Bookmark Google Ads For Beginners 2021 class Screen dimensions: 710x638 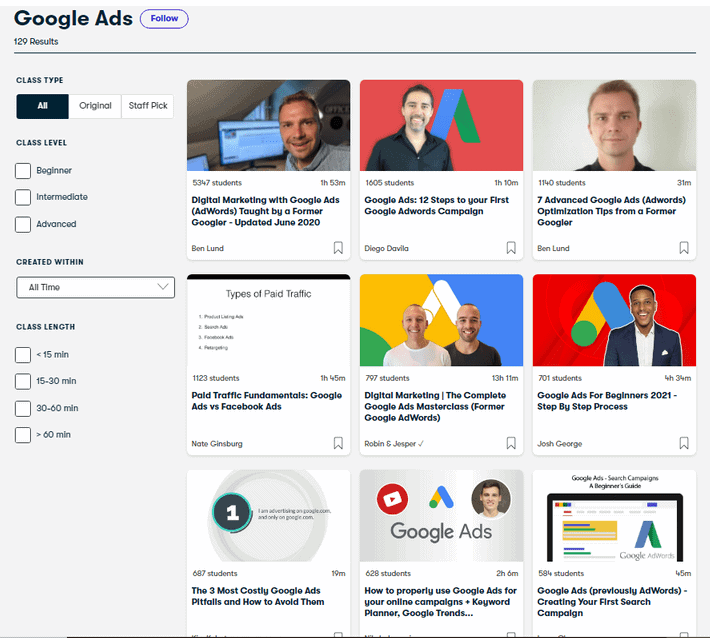(x=684, y=443)
